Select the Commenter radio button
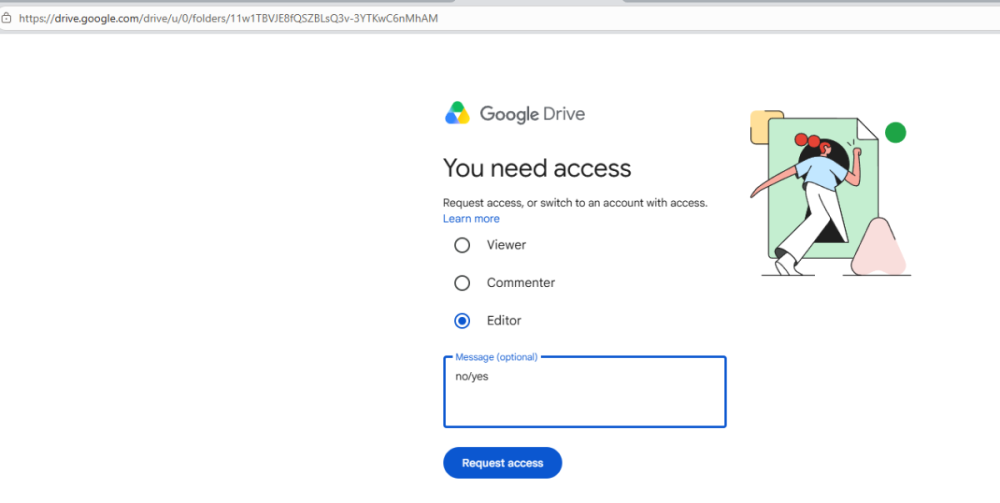Image resolution: width=1000 pixels, height=503 pixels. (x=462, y=282)
